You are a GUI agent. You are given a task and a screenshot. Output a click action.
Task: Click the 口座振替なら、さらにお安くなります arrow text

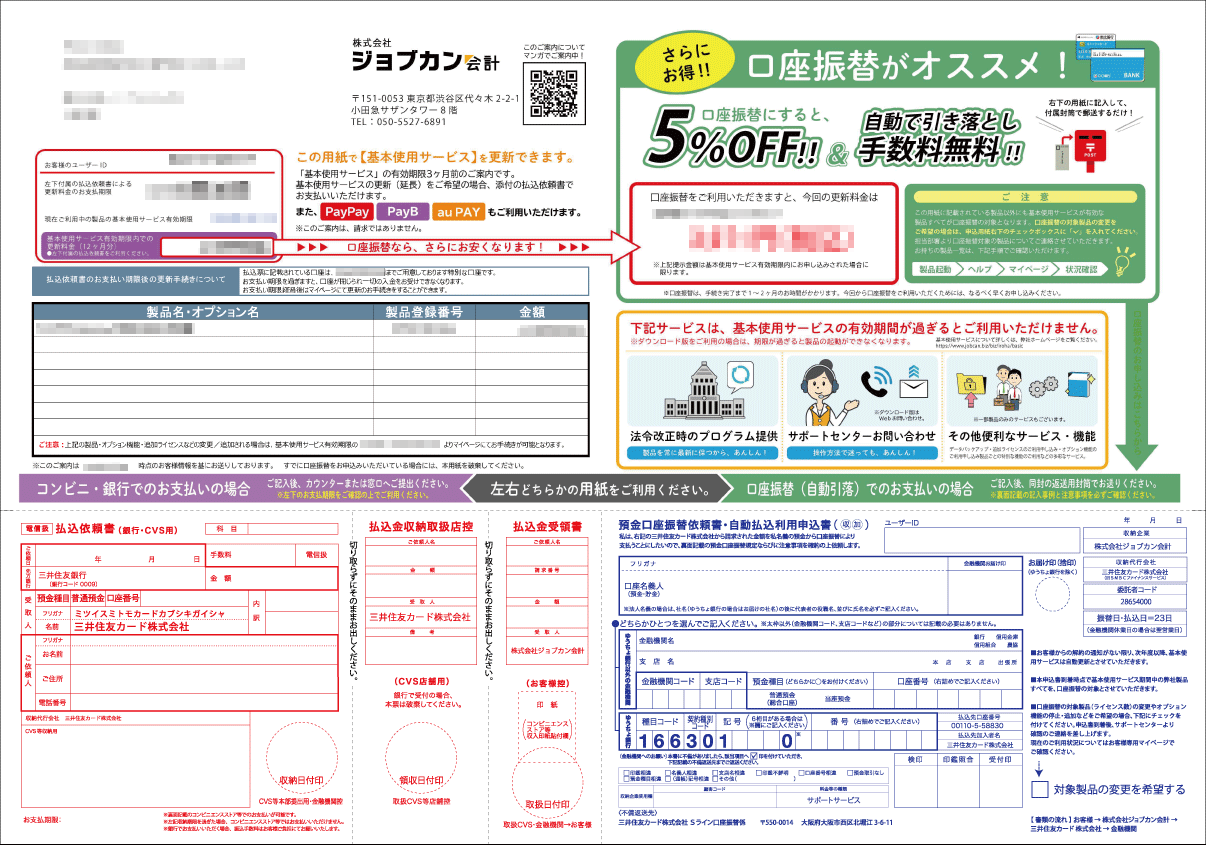447,246
